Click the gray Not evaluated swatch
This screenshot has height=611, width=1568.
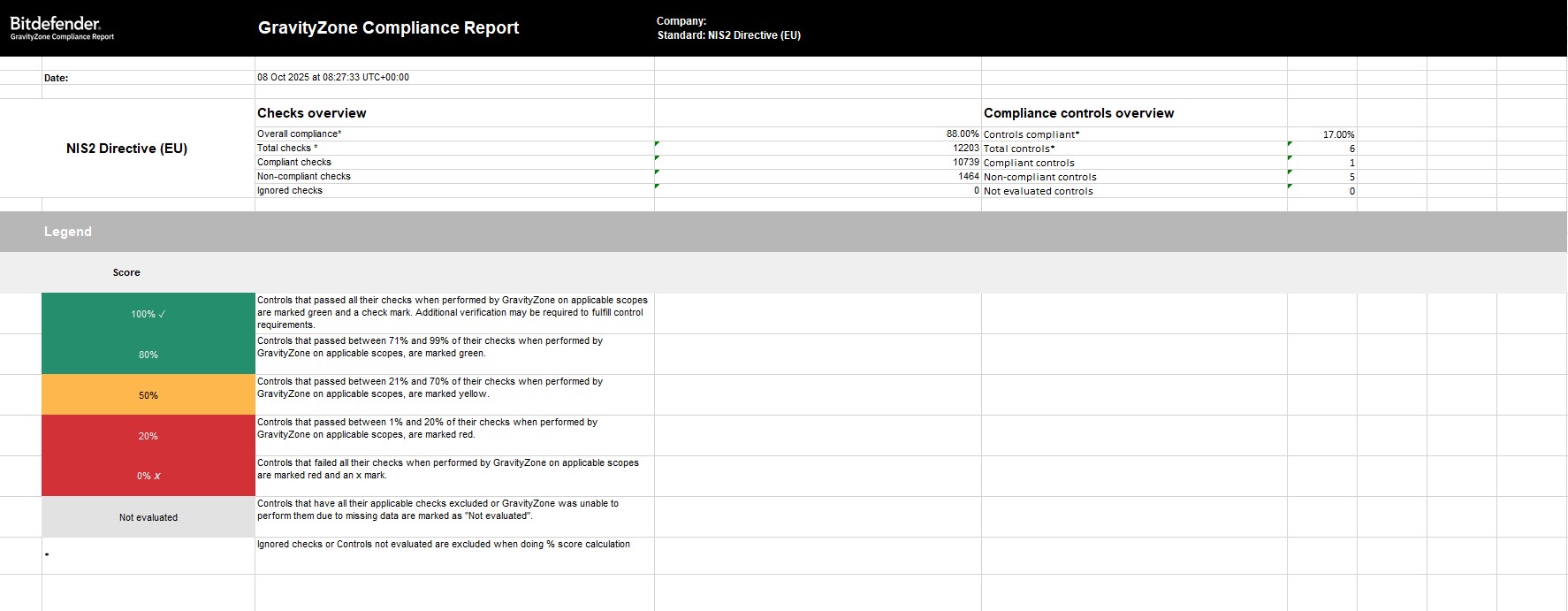click(x=148, y=517)
